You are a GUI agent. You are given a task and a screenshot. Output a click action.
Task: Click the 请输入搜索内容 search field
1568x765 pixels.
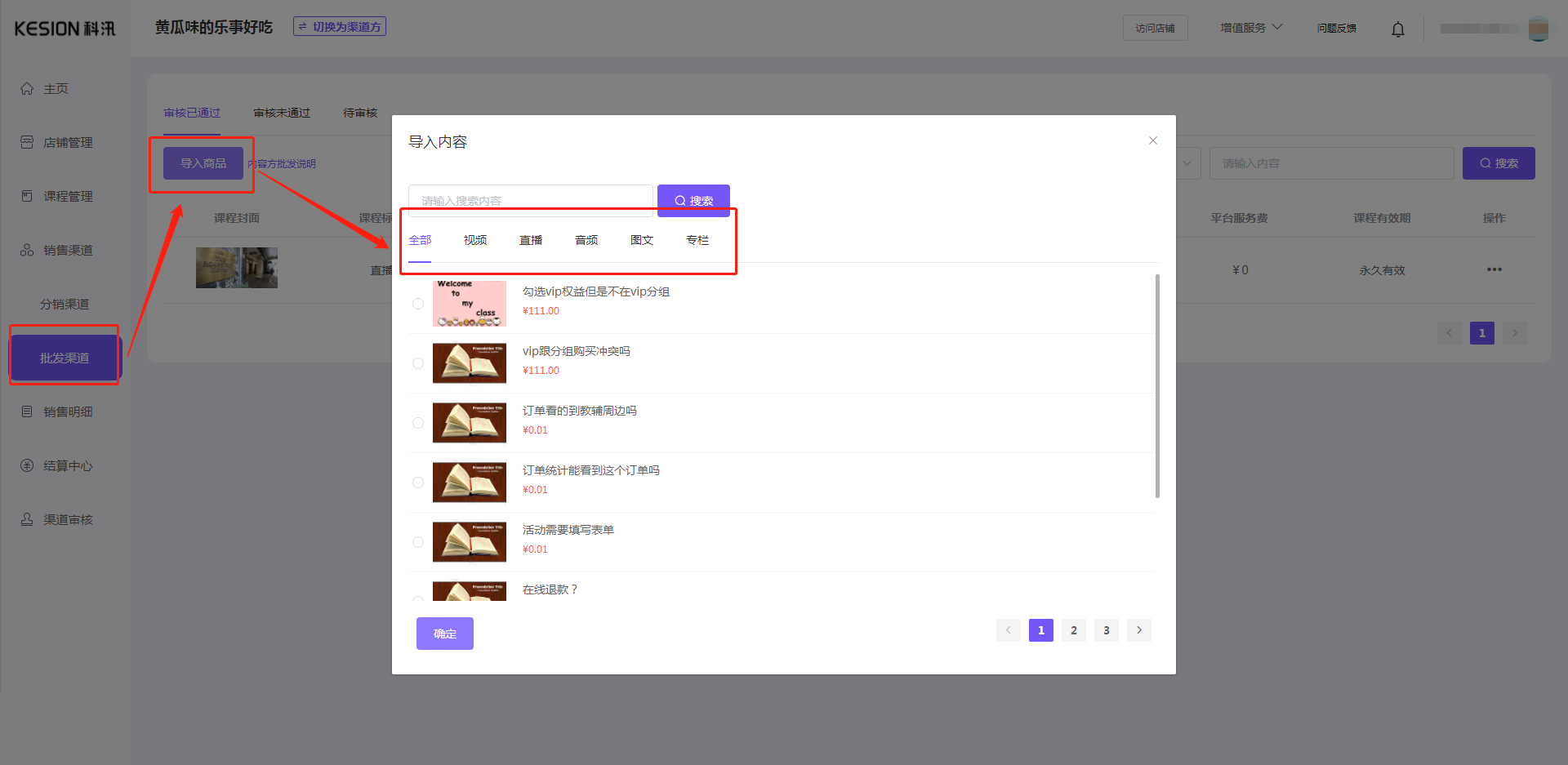[531, 198]
